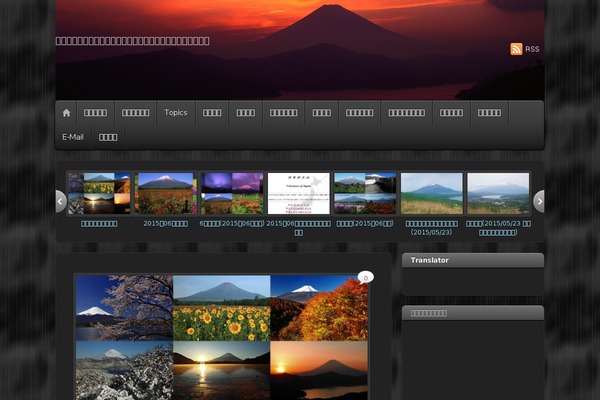Show previous carousel items with left arrow

(x=61, y=201)
